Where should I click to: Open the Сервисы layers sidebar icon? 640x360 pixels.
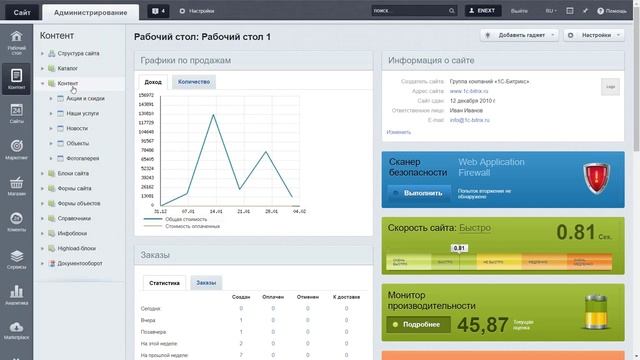click(x=16, y=259)
